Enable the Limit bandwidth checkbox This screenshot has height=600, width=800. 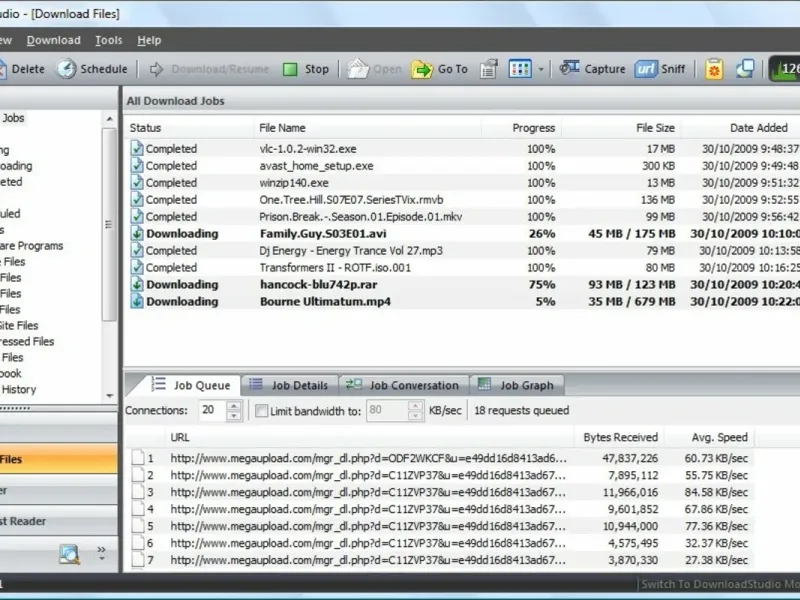coord(261,411)
